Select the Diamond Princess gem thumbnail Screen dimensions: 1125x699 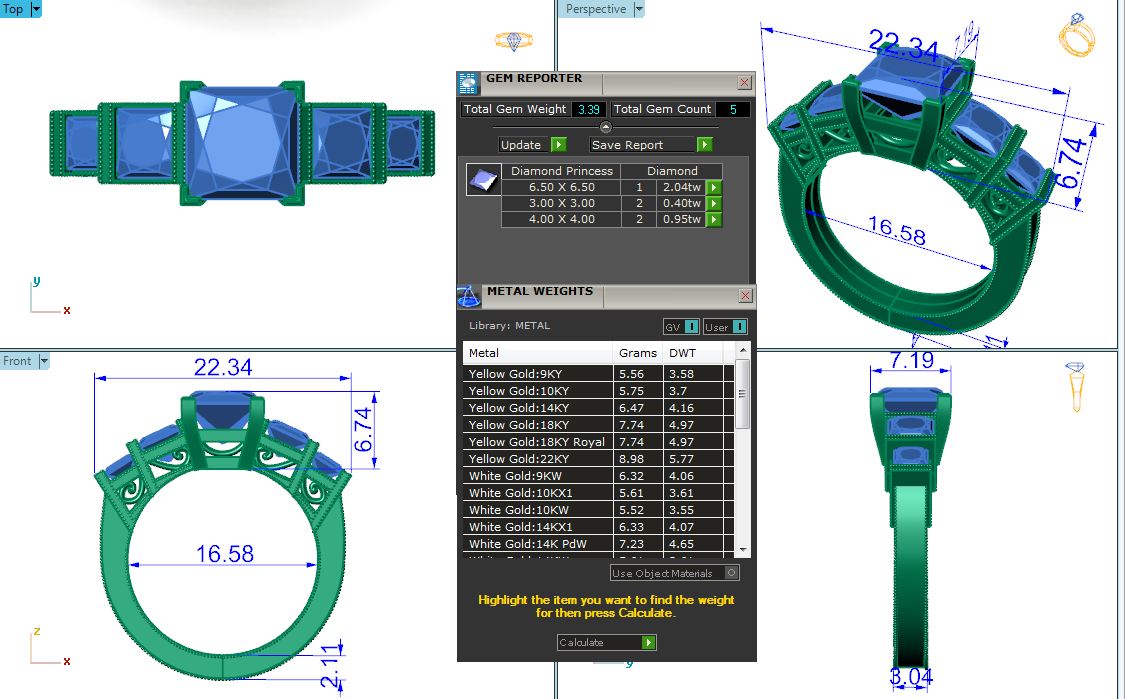(483, 180)
